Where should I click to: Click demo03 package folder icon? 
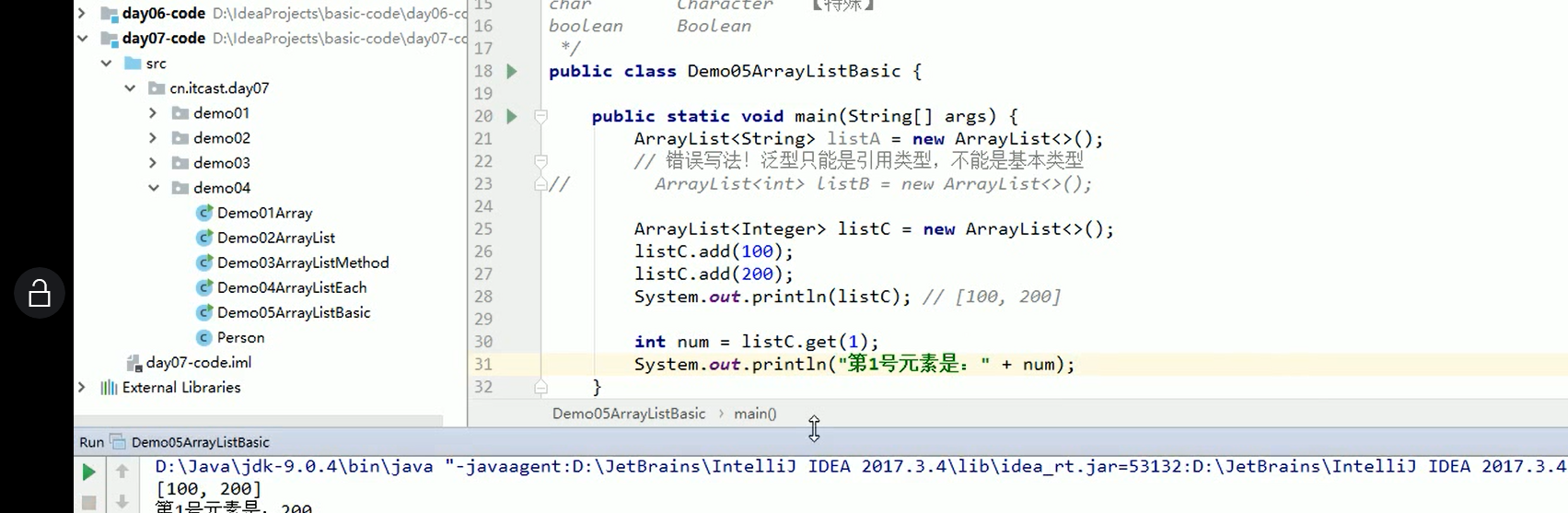click(x=180, y=163)
